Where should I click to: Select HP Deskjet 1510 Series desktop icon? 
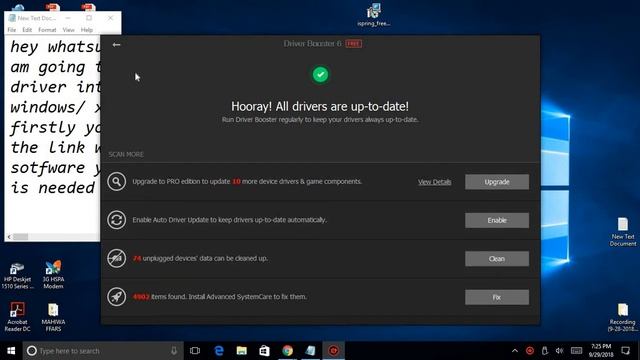[17, 276]
